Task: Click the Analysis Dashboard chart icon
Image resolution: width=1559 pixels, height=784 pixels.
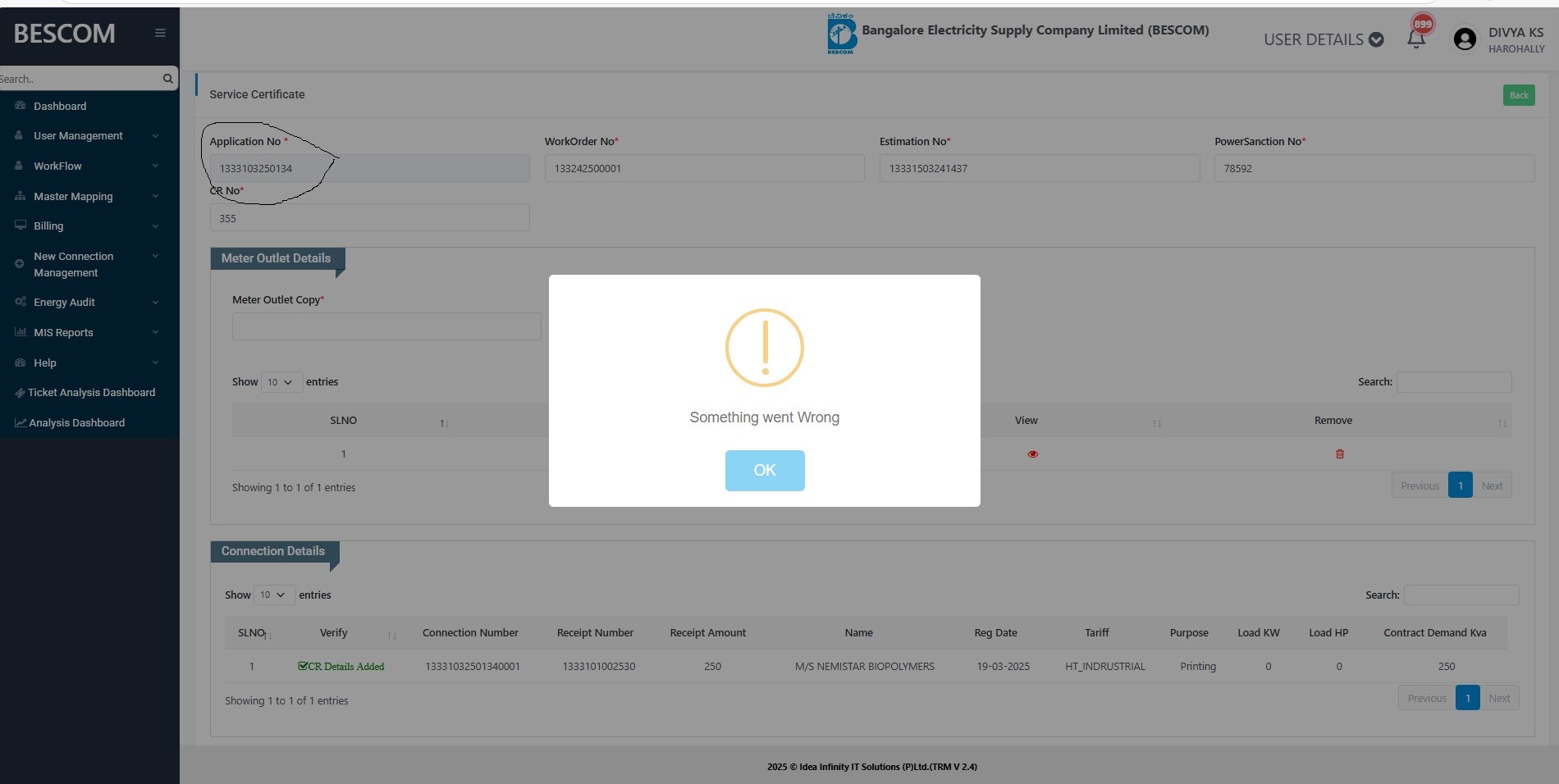Action: coord(20,422)
